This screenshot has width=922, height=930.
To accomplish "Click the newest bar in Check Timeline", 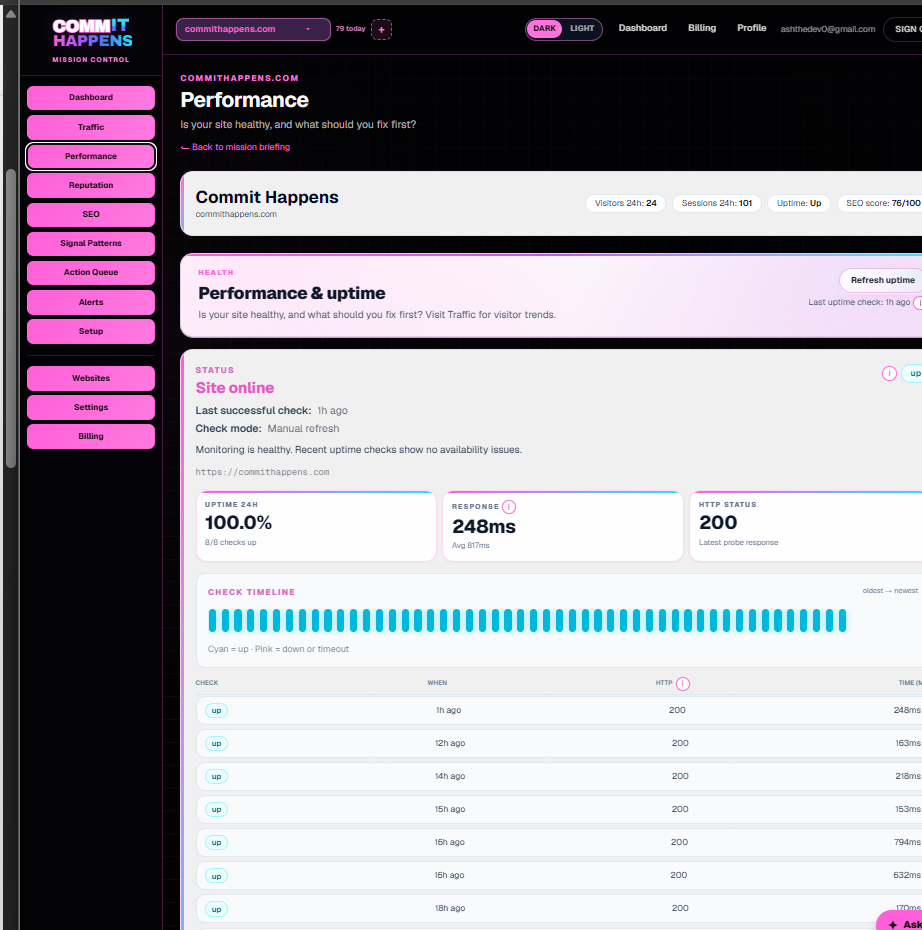I will point(843,620).
